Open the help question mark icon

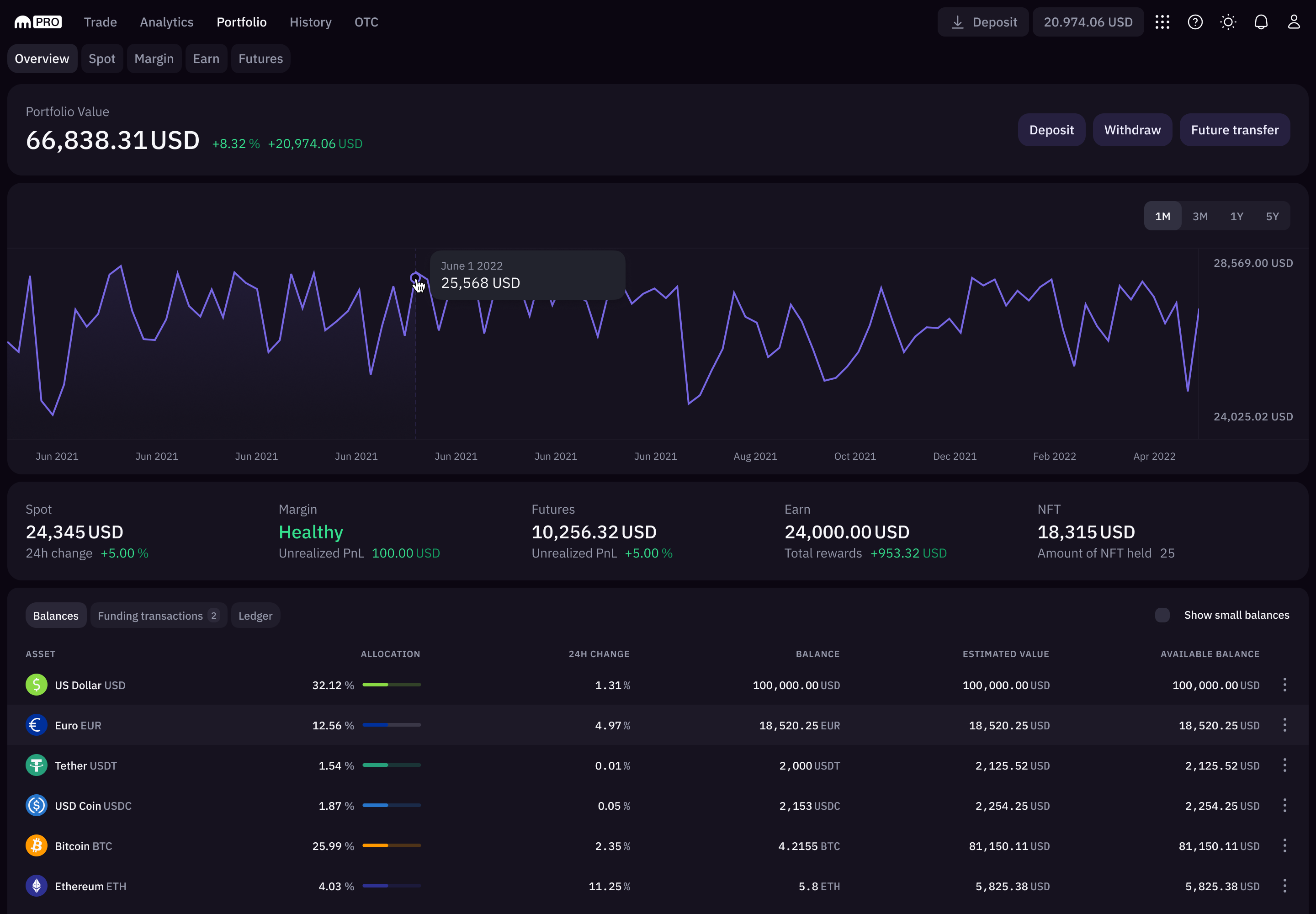point(1195,22)
